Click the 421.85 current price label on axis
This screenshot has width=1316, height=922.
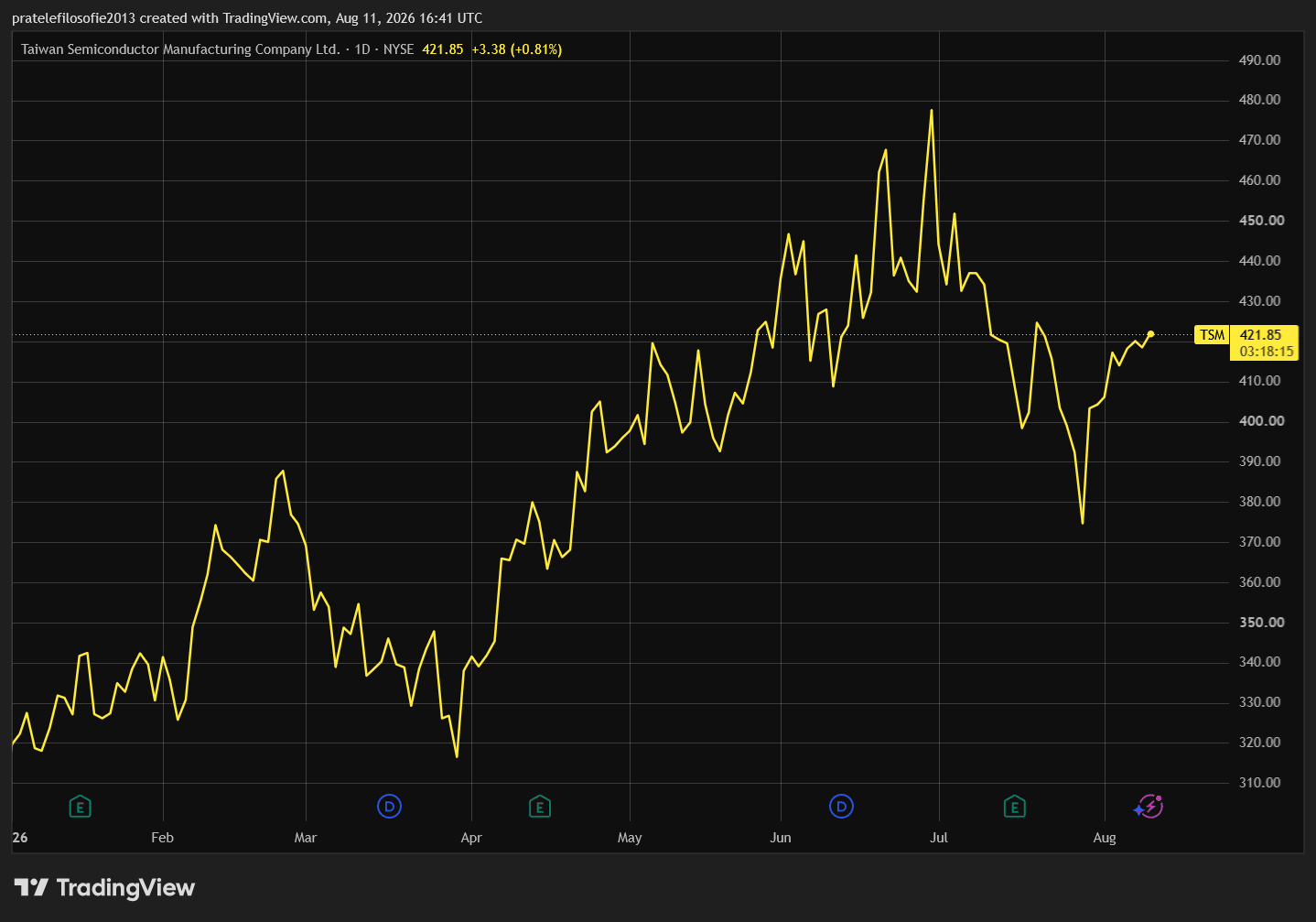coord(1261,335)
